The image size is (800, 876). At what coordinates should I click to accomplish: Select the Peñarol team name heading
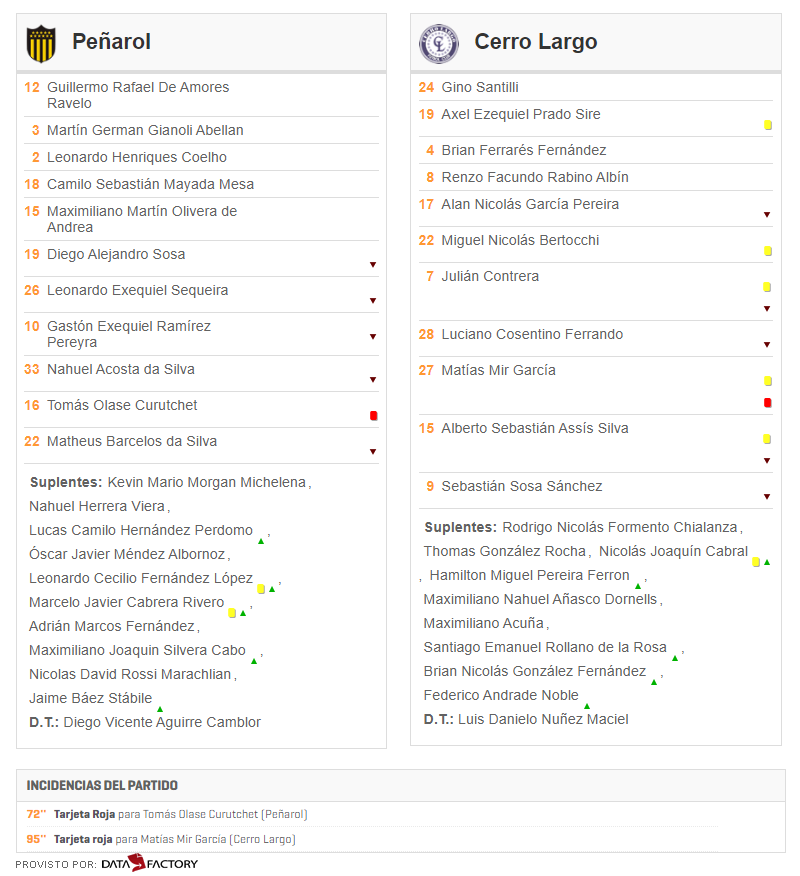coord(112,42)
